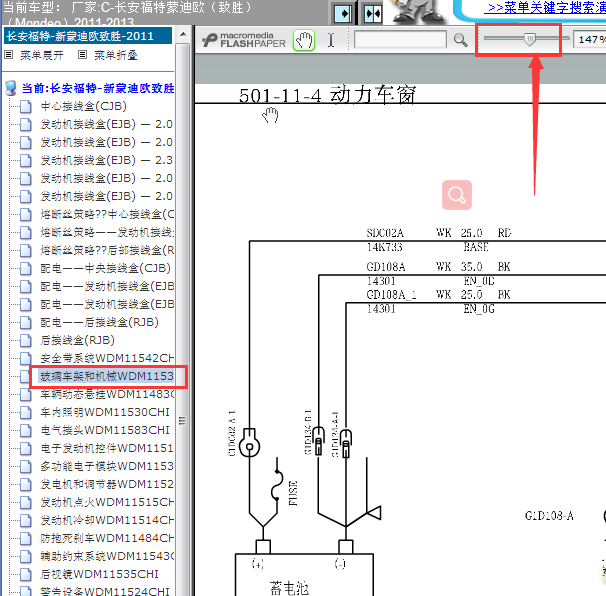
Task: Open 后接线盒(RJB) entry
Action: coord(77,341)
